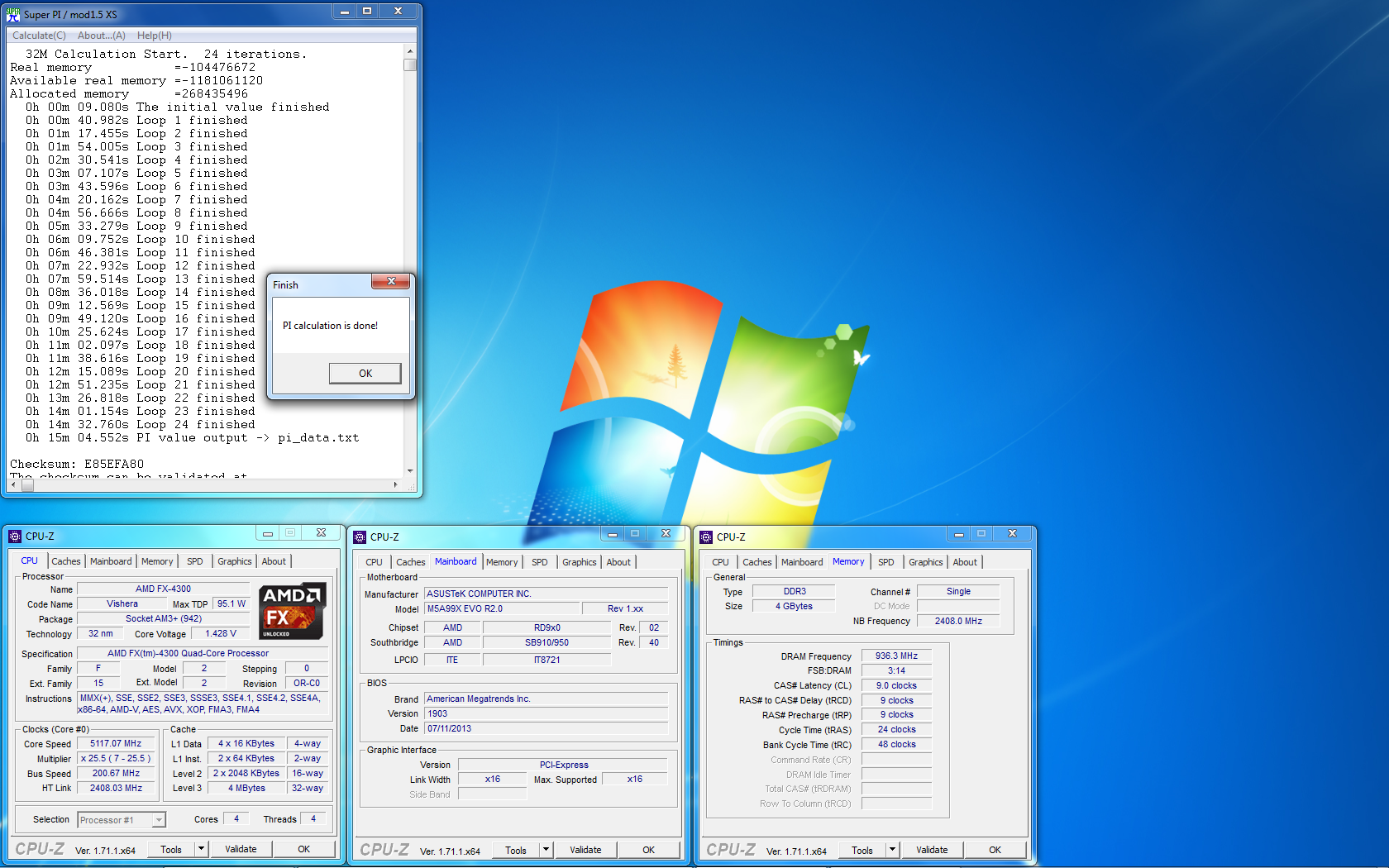Click OK in PI calculation done dialog
The width and height of the screenshot is (1389, 868).
point(365,374)
